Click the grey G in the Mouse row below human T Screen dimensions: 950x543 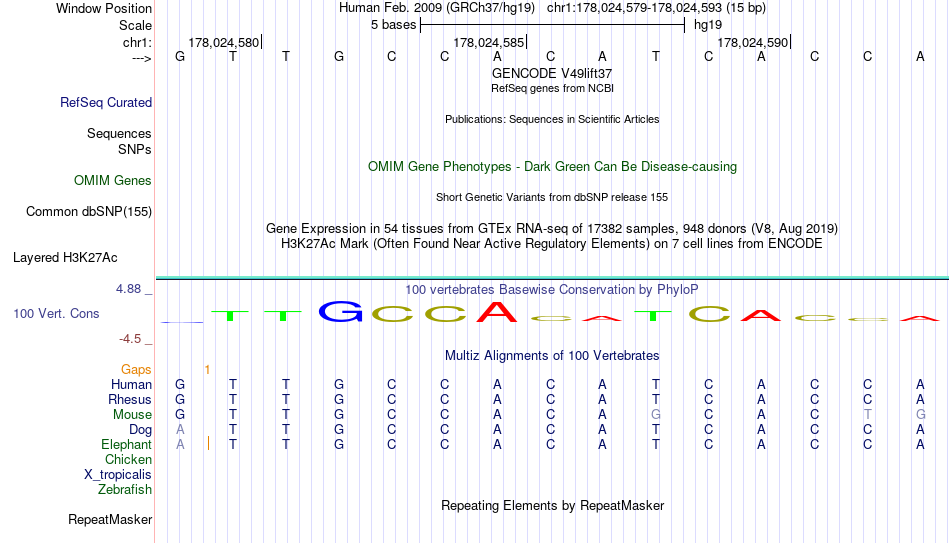656,415
